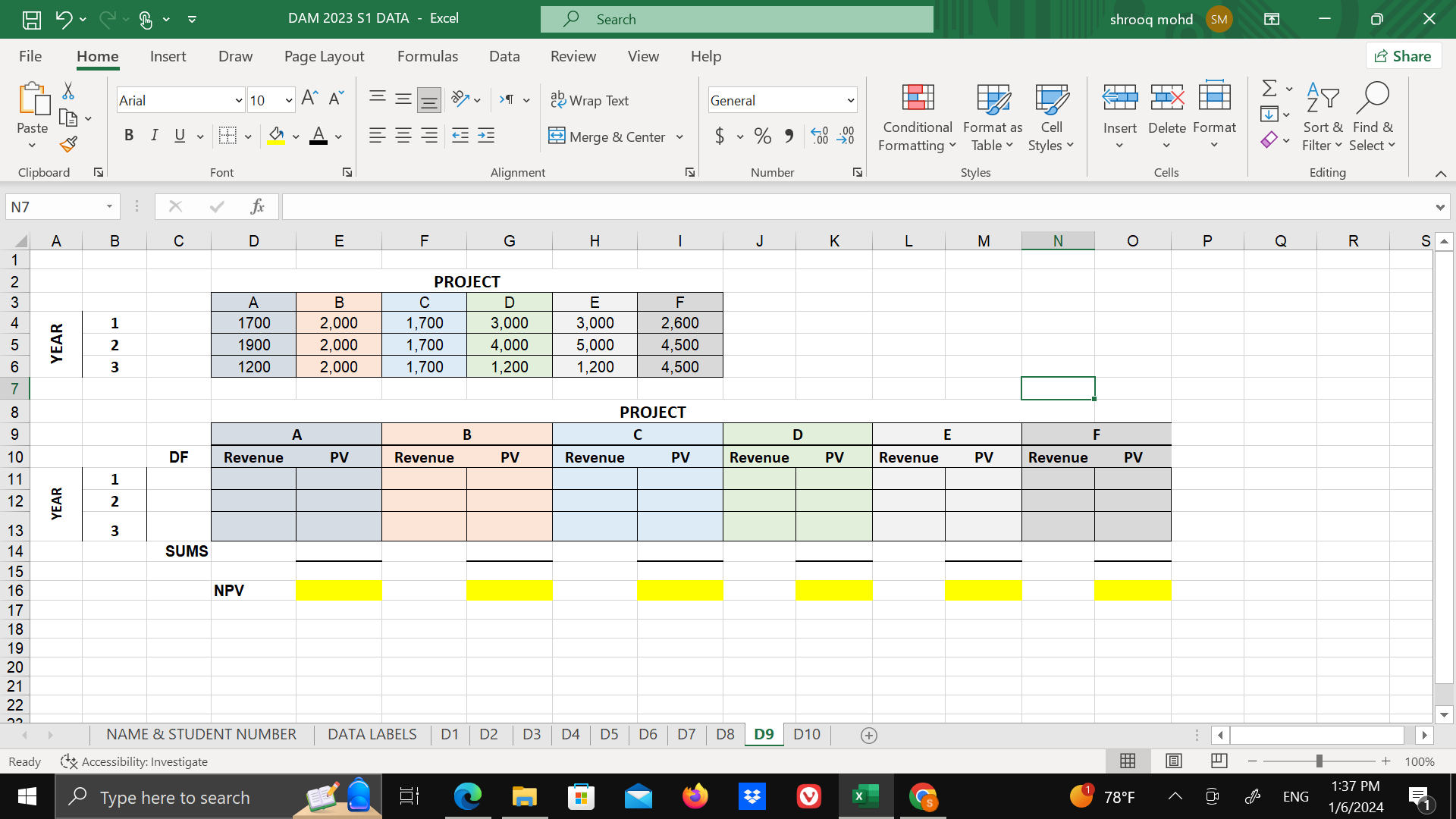Click the Increase Decimal icon
Screen dimensions: 1456x819
[x=820, y=136]
